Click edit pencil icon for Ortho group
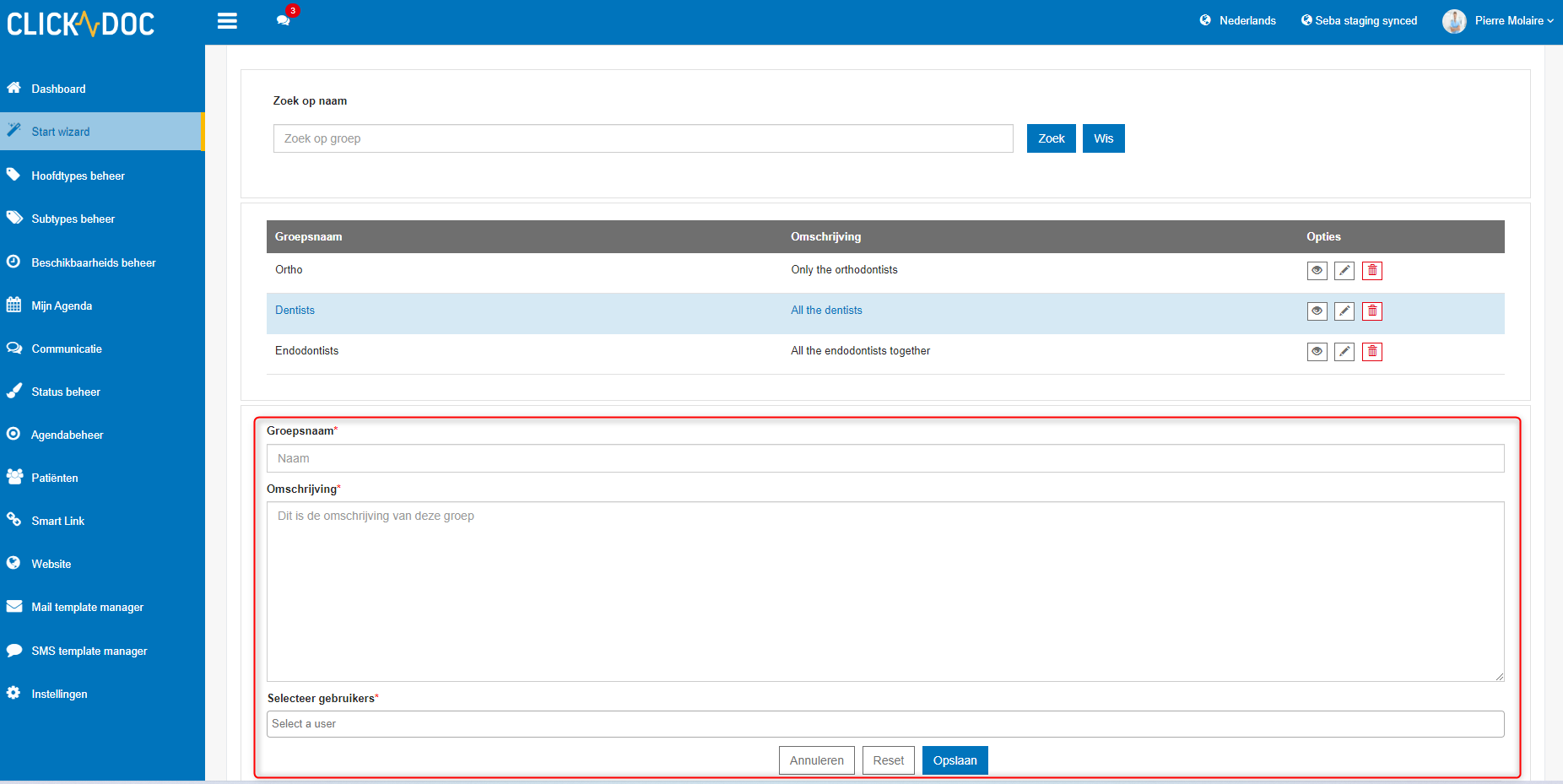The height and width of the screenshot is (784, 1563). (1344, 271)
